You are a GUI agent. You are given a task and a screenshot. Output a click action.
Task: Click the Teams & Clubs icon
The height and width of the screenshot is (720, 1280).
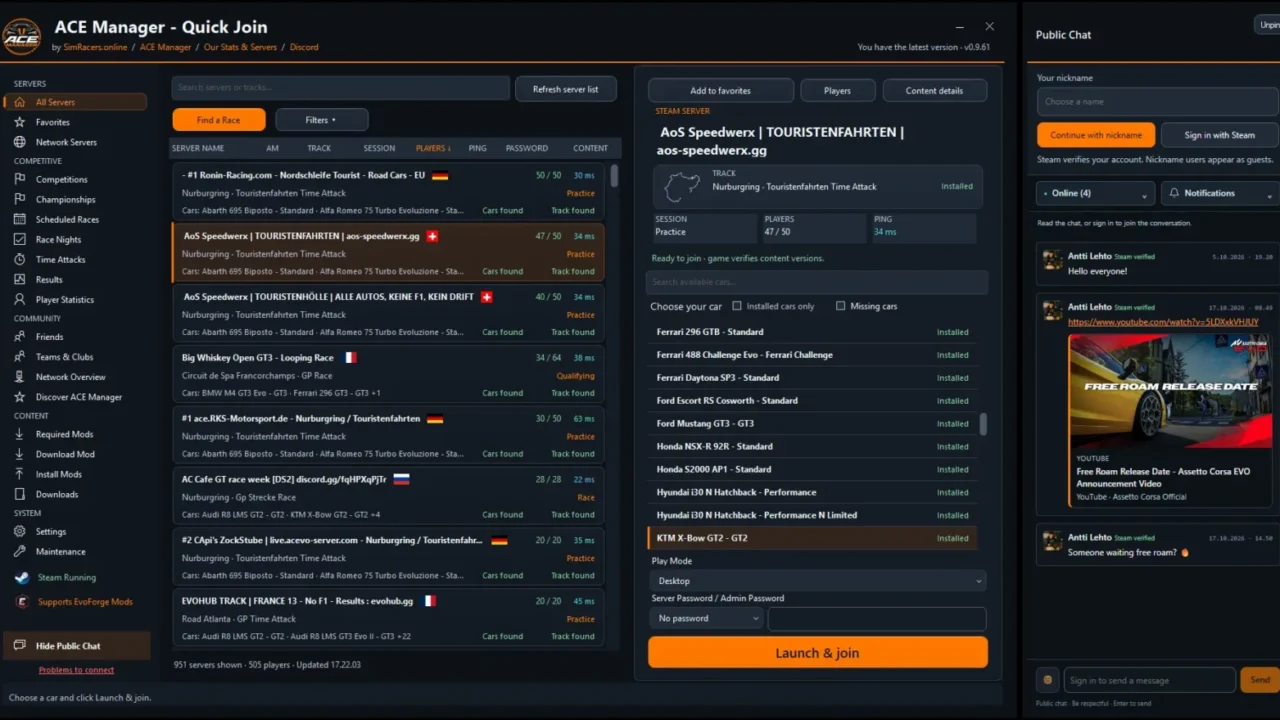(x=19, y=357)
